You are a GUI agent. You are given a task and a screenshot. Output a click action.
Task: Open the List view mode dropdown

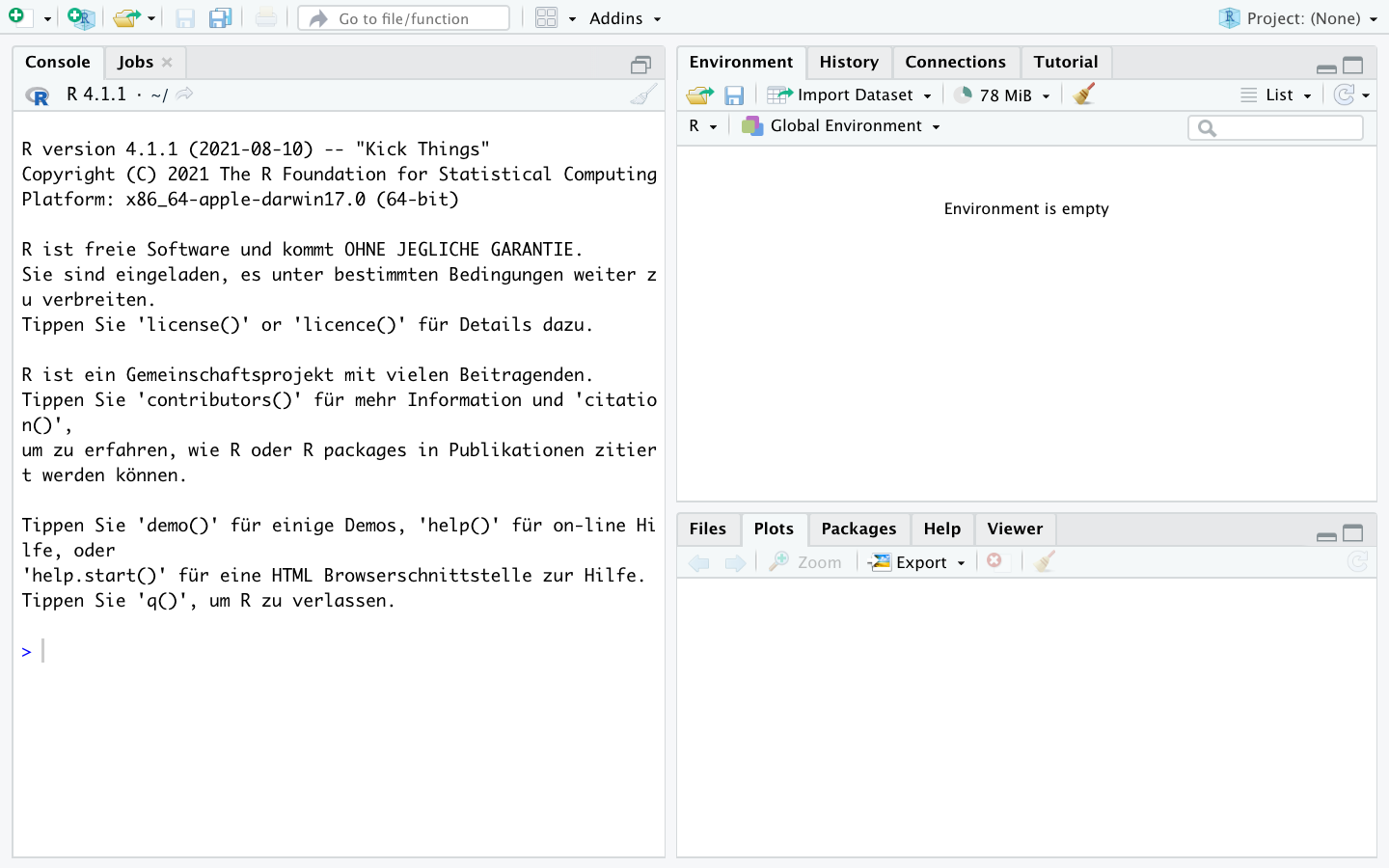coord(1276,95)
